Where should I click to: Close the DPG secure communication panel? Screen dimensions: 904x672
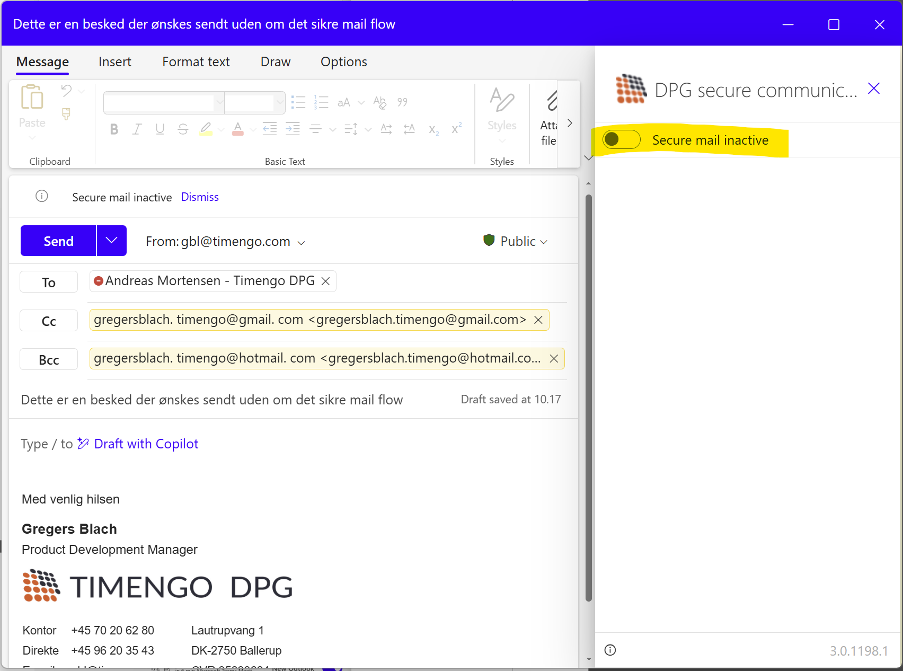click(874, 89)
